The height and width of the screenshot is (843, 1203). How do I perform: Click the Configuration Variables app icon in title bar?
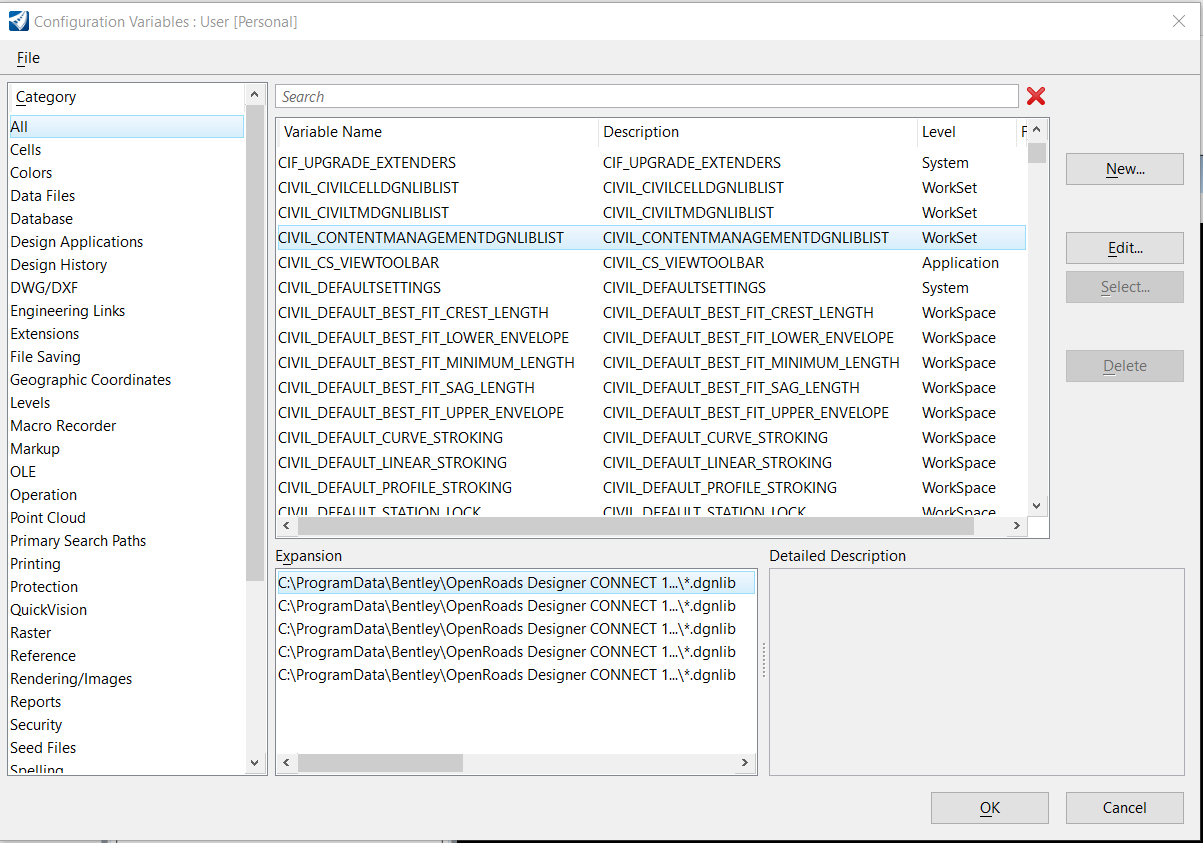pyautogui.click(x=19, y=21)
